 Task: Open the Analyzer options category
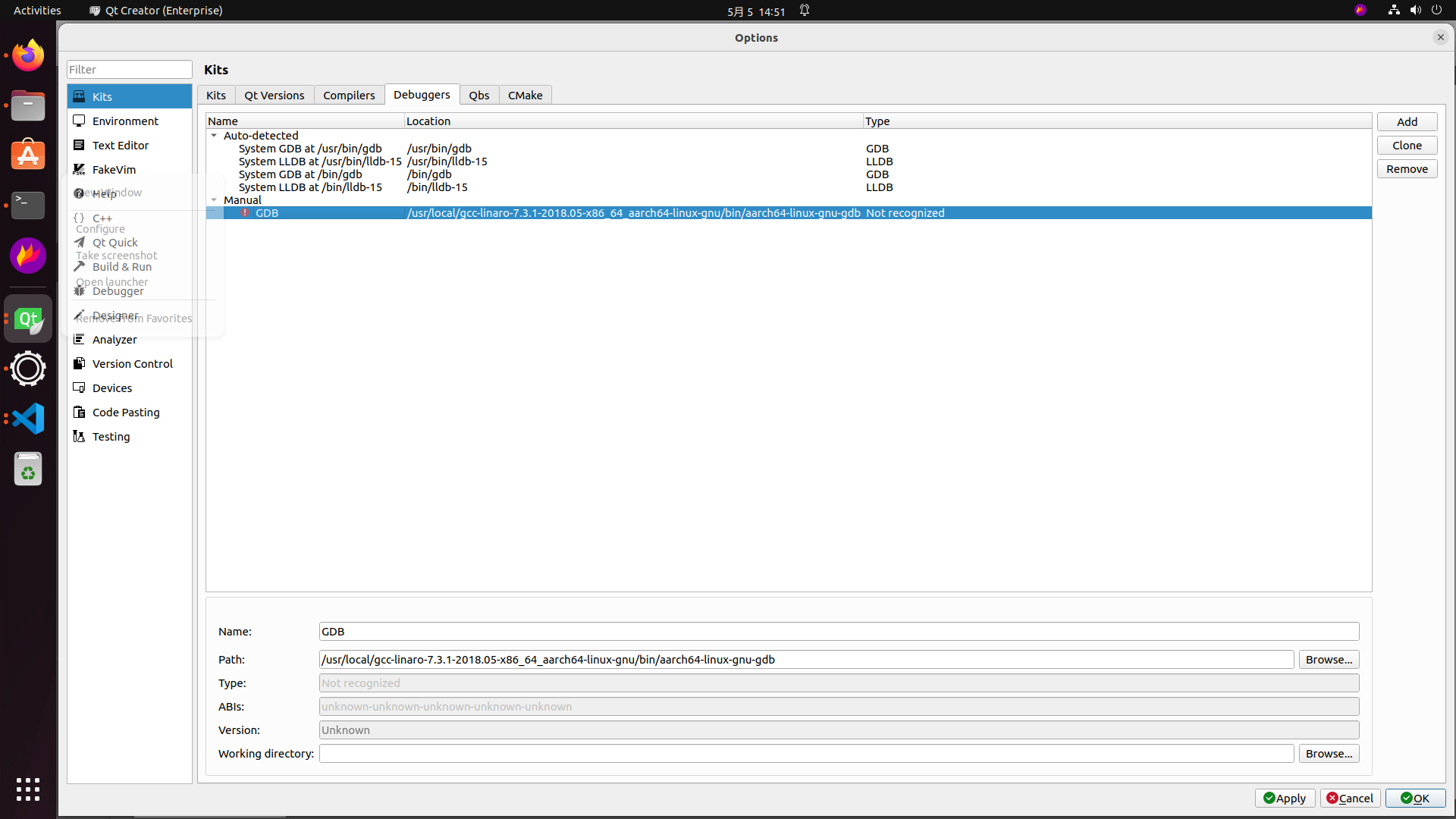click(115, 340)
